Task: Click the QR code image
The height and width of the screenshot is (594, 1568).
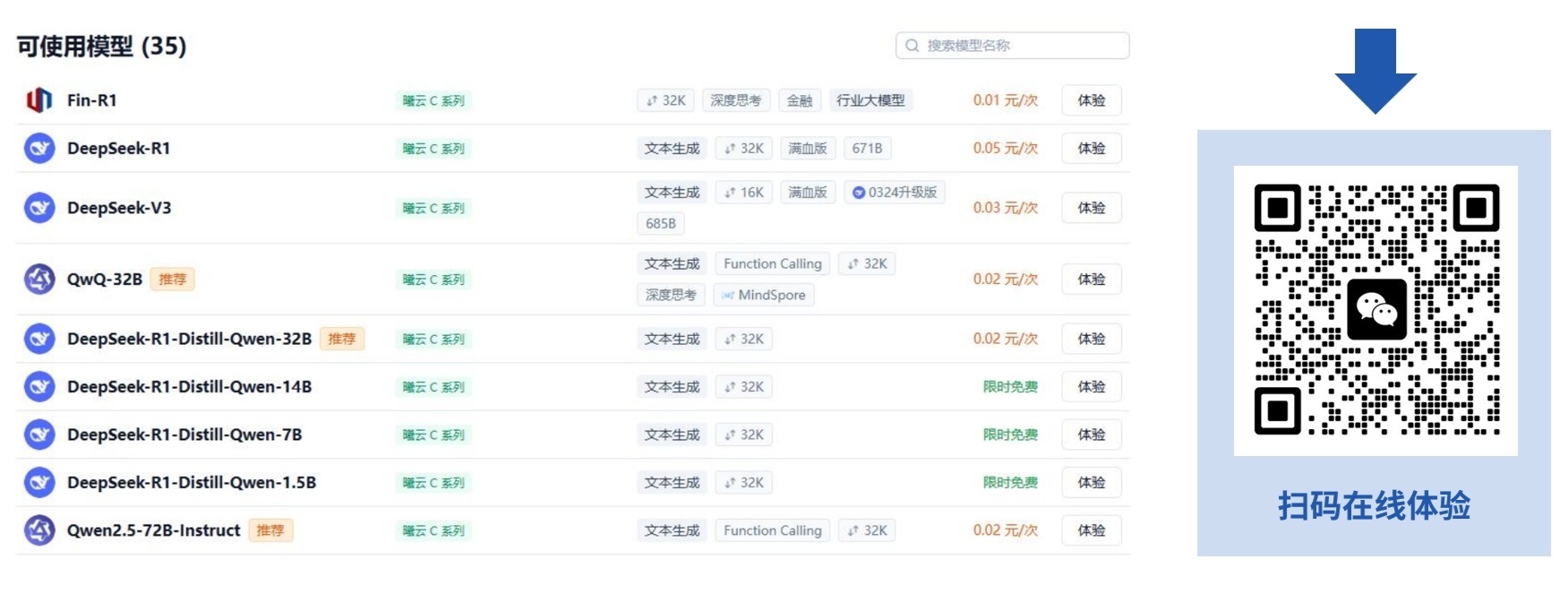Action: 1376,310
